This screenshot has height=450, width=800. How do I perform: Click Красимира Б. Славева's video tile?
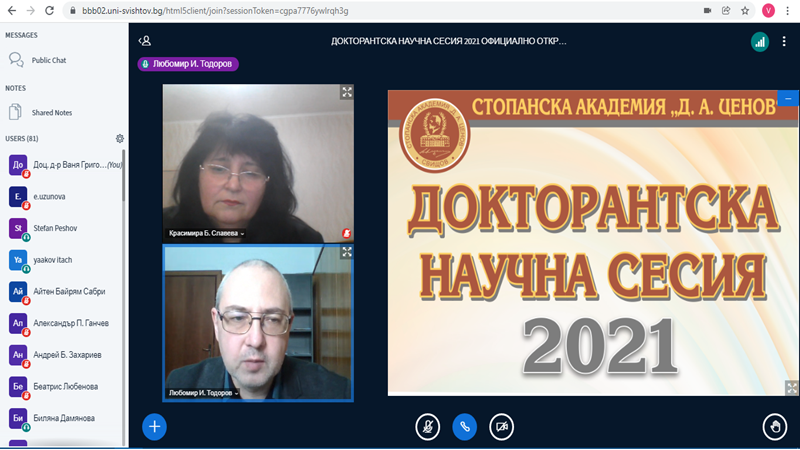[258, 163]
